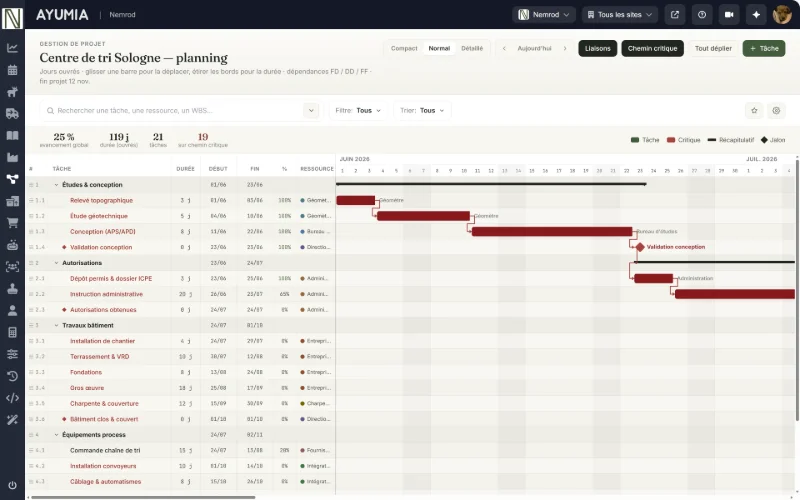Image resolution: width=800 pixels, height=500 pixels.
Task: Click the vertical scrollbar on right
Action: coord(797,288)
